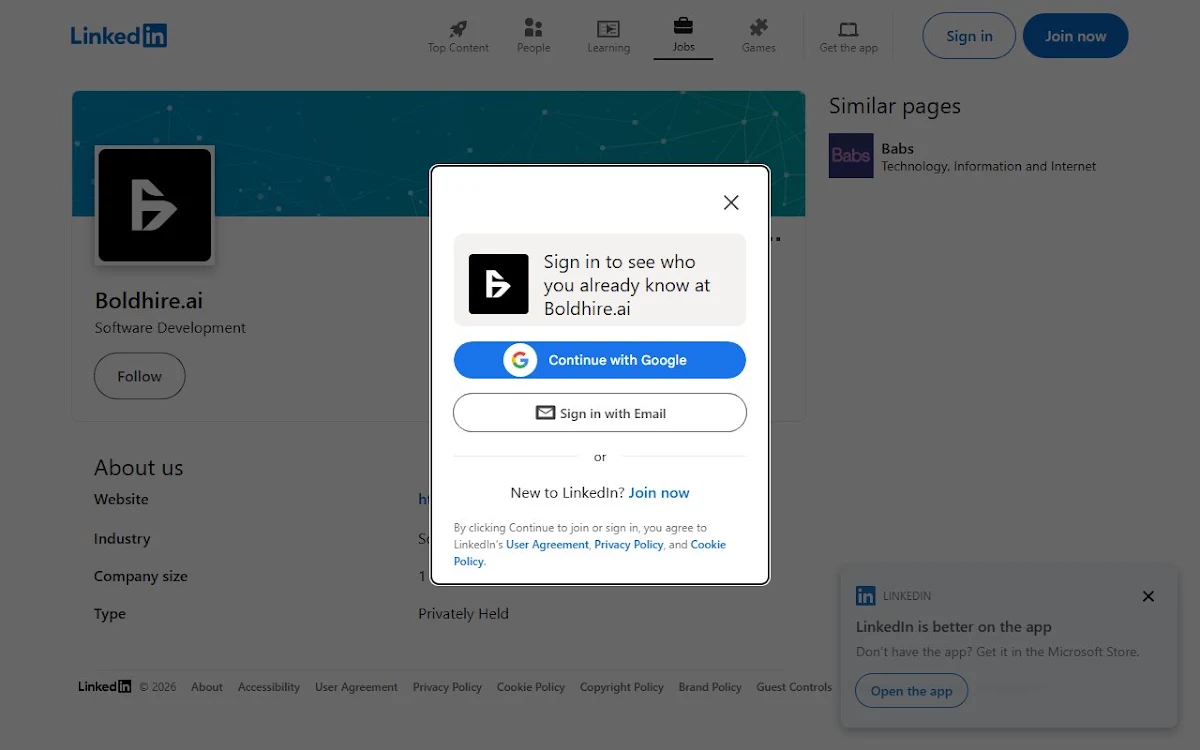Image resolution: width=1200 pixels, height=750 pixels.
Task: Close the sign-in dialog with X
Action: tap(731, 202)
